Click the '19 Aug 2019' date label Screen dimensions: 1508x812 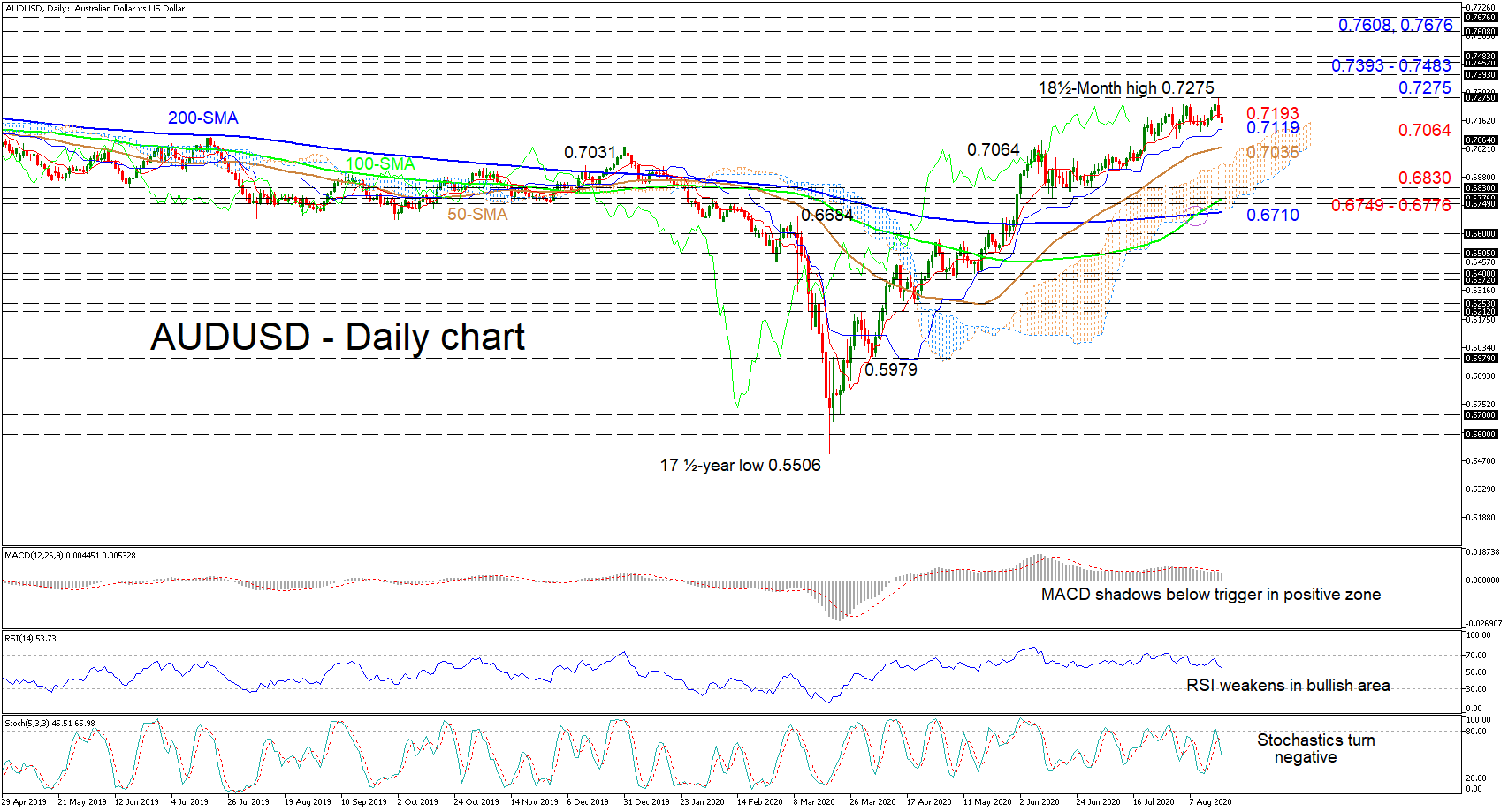coord(308,802)
